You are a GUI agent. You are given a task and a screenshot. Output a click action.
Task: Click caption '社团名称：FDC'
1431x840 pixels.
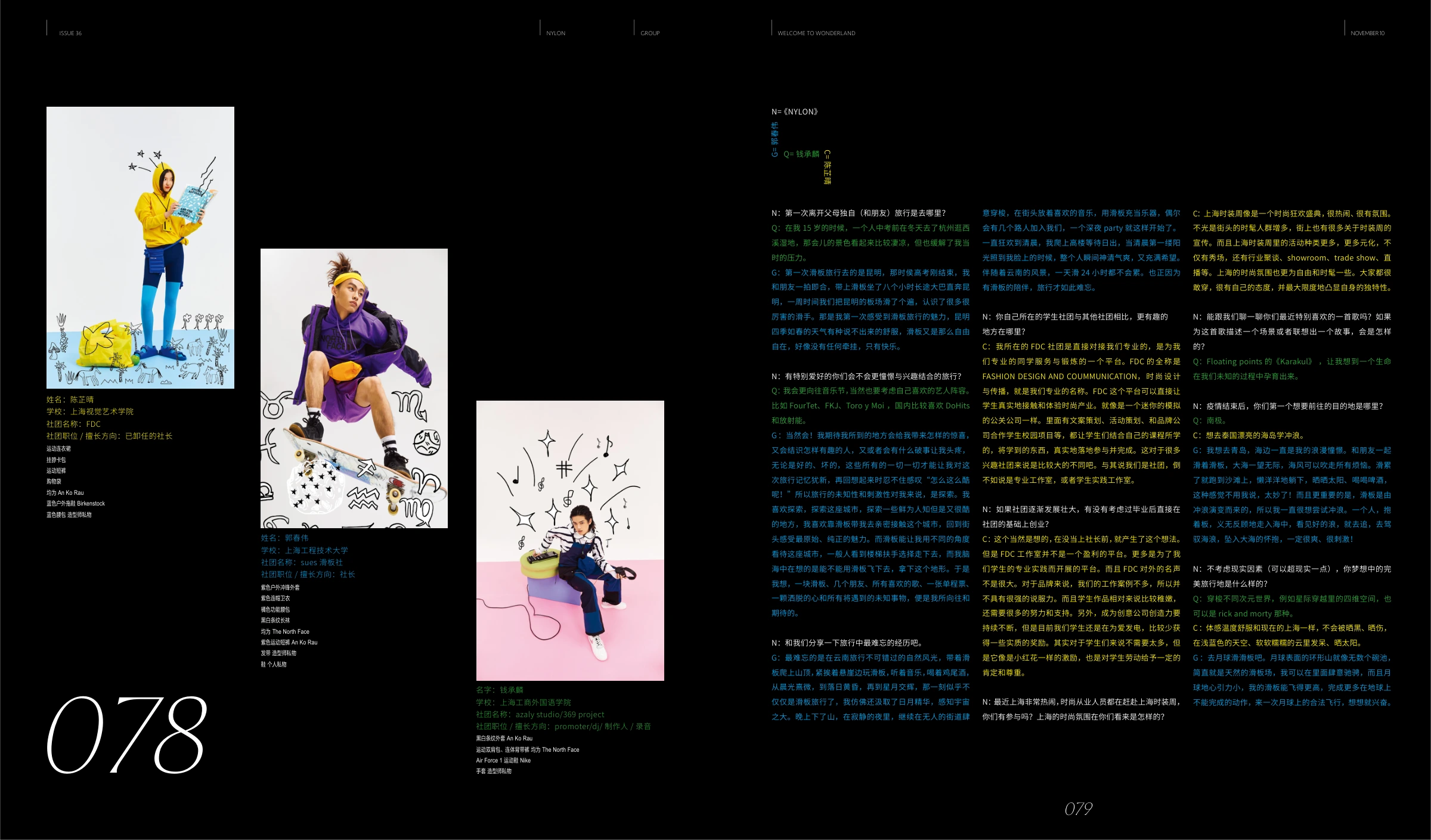[74, 424]
